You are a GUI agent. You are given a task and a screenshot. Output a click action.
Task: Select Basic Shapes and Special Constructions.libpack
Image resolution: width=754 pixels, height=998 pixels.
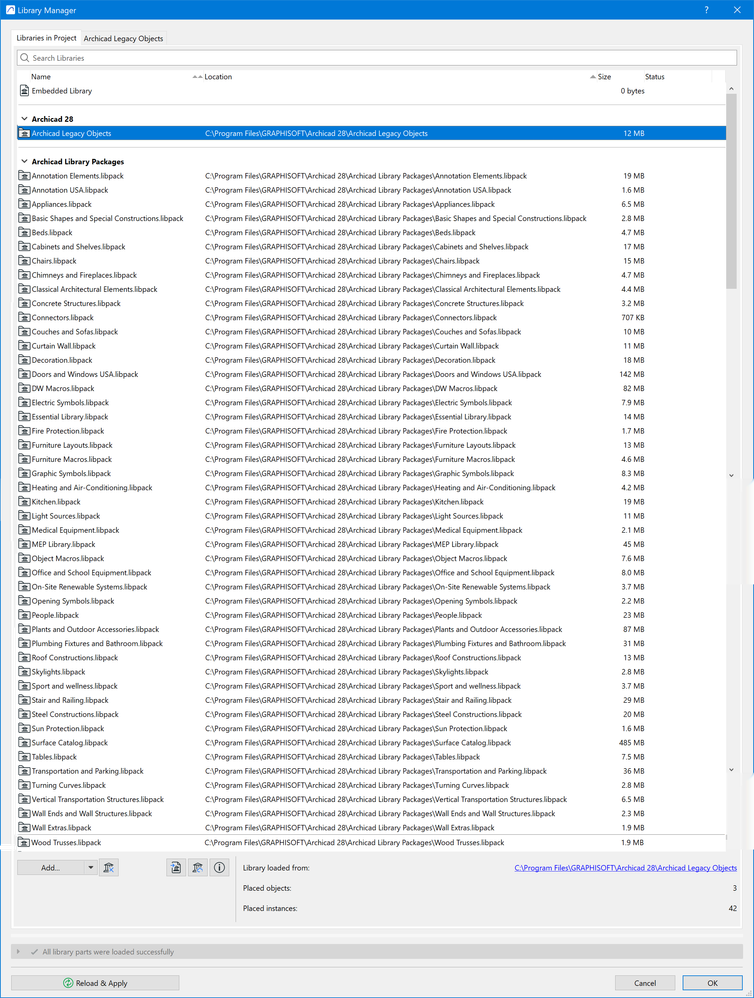(x=372, y=218)
